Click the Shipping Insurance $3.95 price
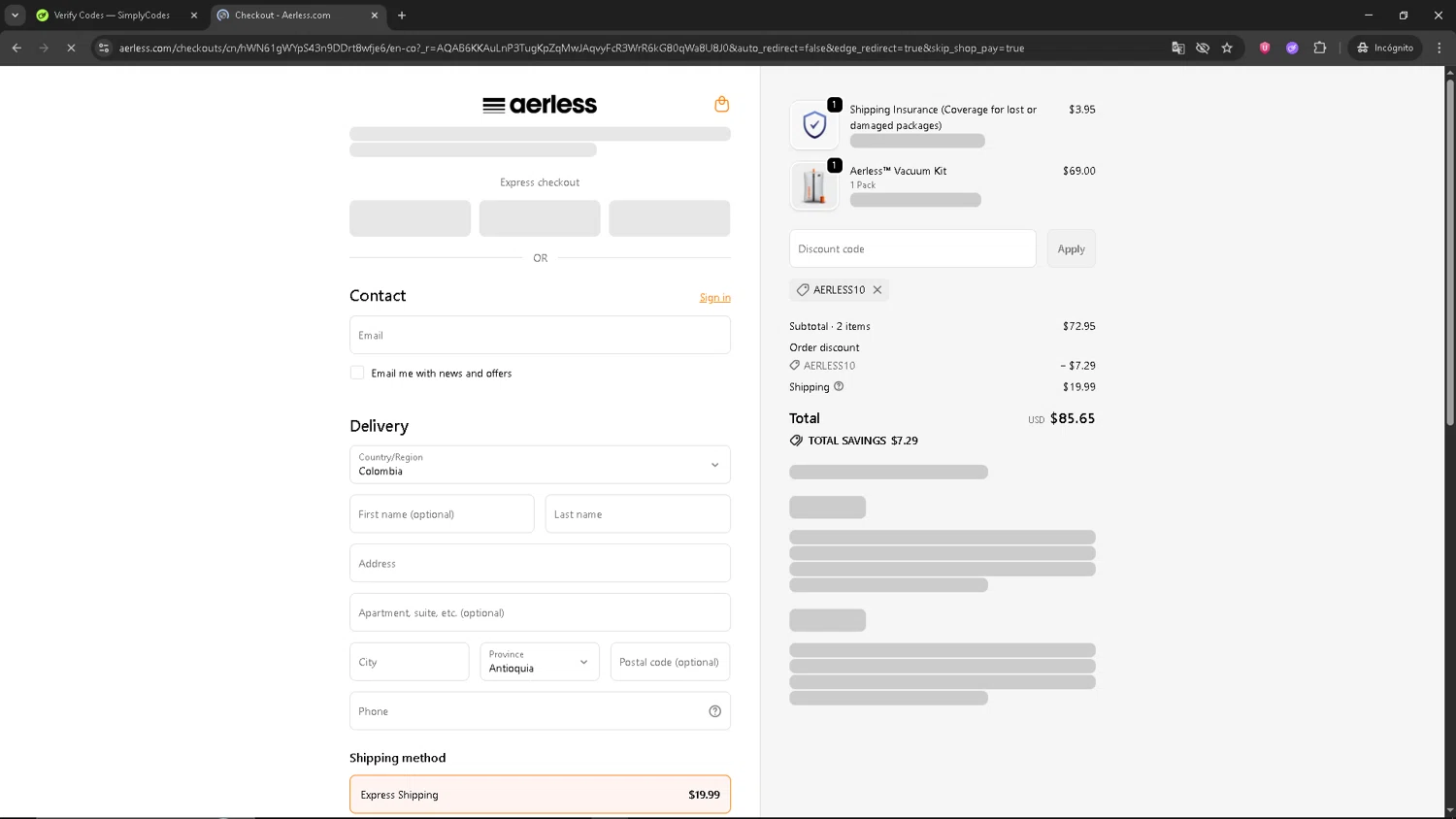The image size is (1456, 819). pos(1082,110)
